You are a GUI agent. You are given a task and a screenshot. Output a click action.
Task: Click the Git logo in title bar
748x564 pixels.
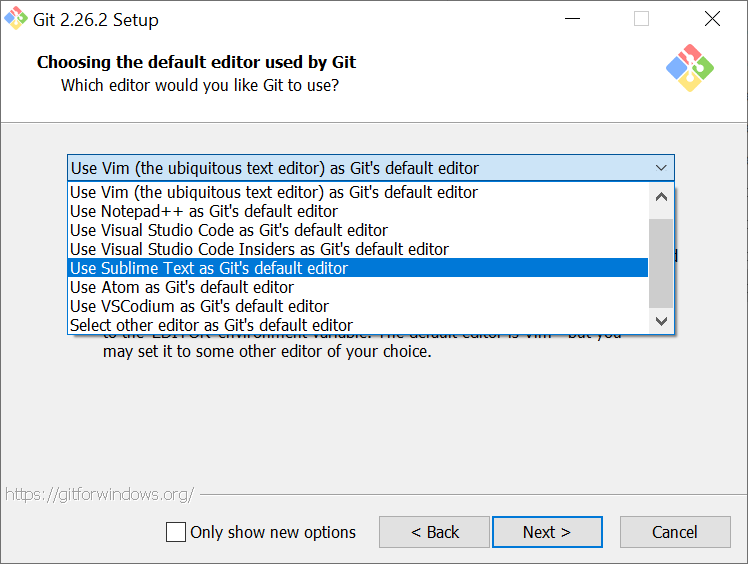pyautogui.click(x=16, y=19)
